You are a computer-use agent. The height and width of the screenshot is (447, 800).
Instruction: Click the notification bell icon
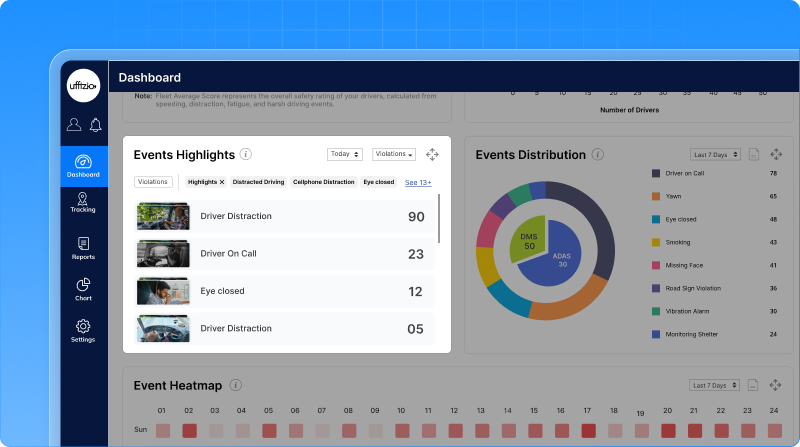tap(96, 125)
